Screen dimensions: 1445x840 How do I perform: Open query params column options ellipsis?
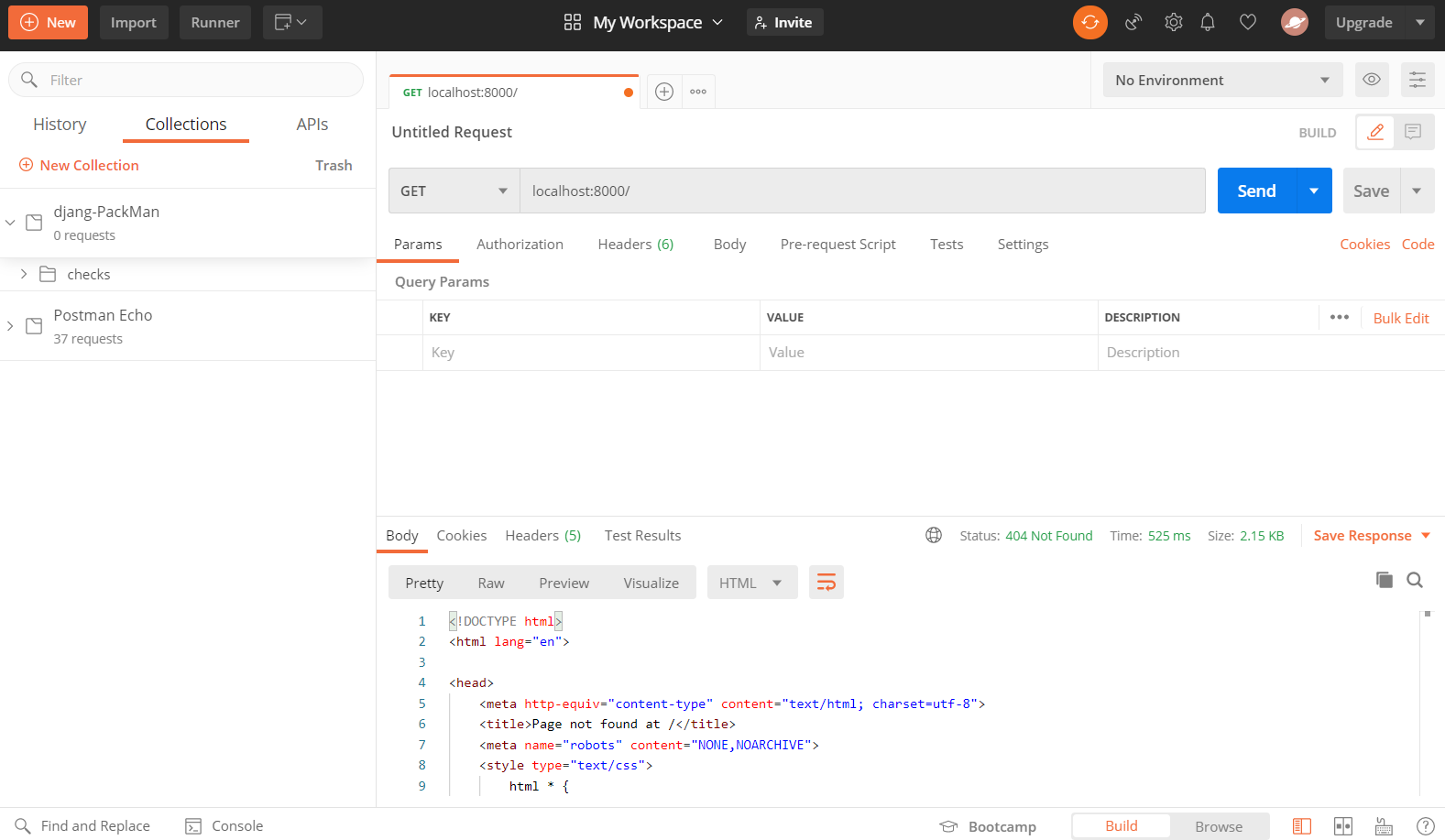[x=1339, y=317]
